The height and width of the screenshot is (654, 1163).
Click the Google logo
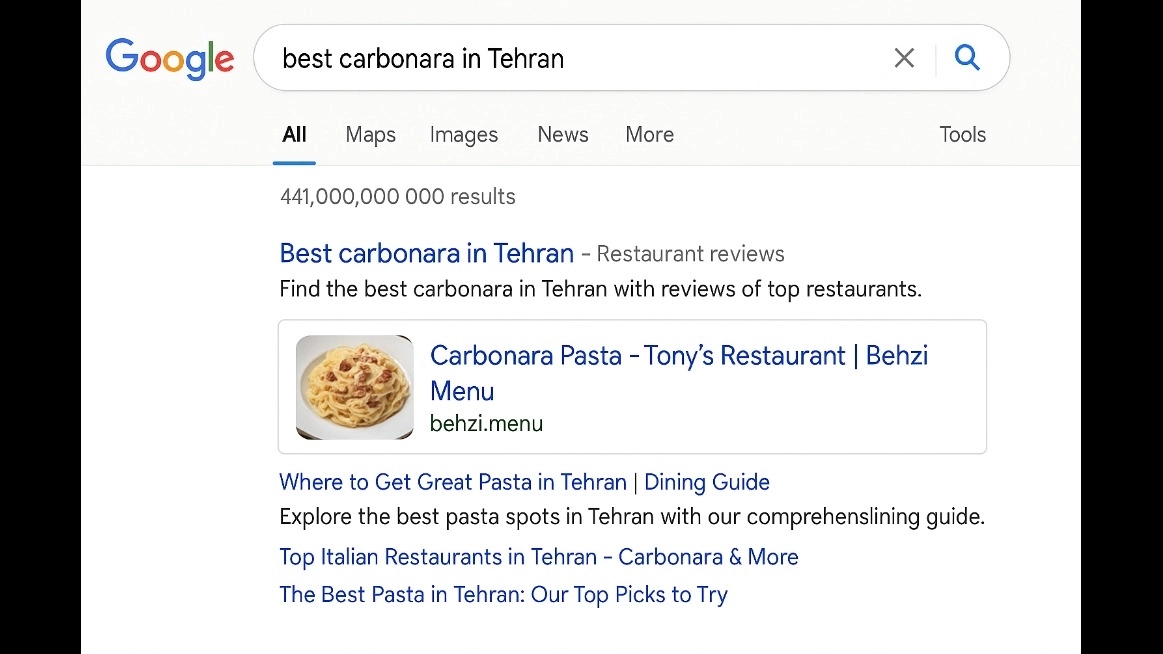170,59
